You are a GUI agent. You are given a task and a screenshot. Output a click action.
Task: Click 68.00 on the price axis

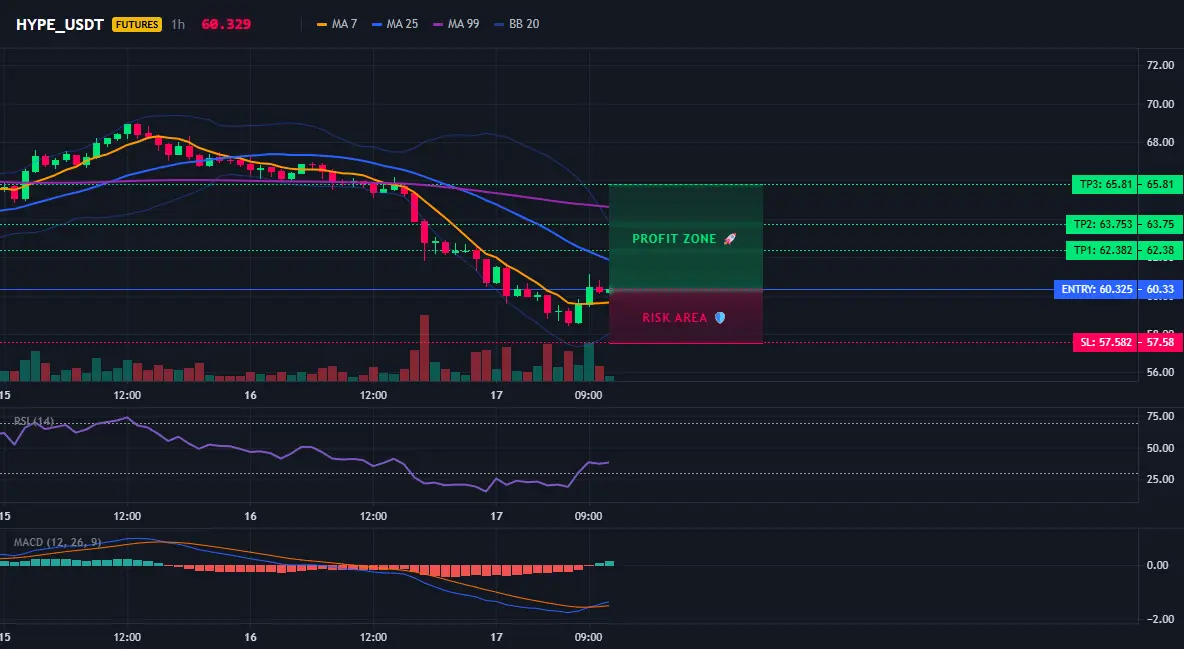[x=1160, y=142]
